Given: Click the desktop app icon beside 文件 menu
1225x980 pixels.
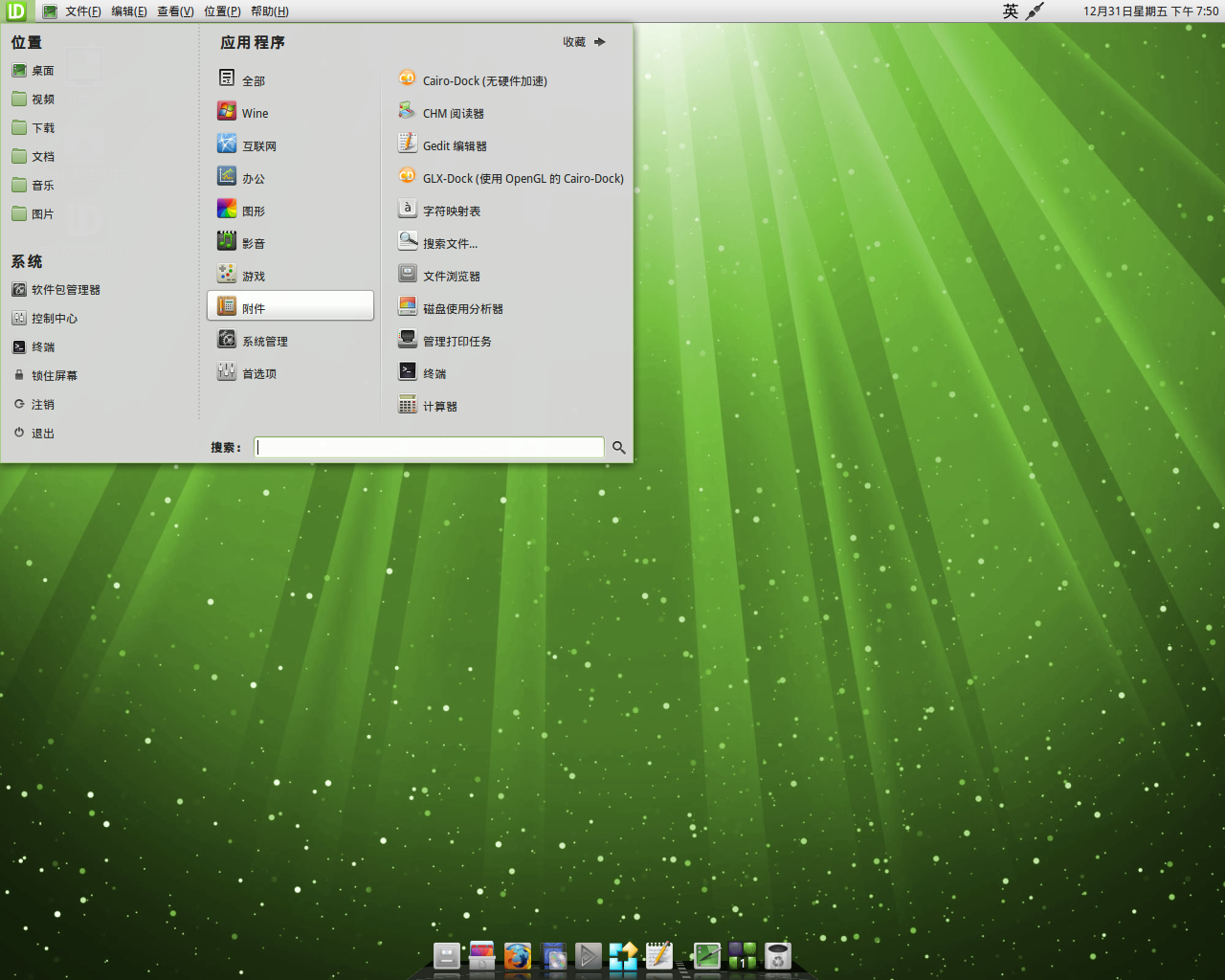Looking at the screenshot, I should (50, 11).
